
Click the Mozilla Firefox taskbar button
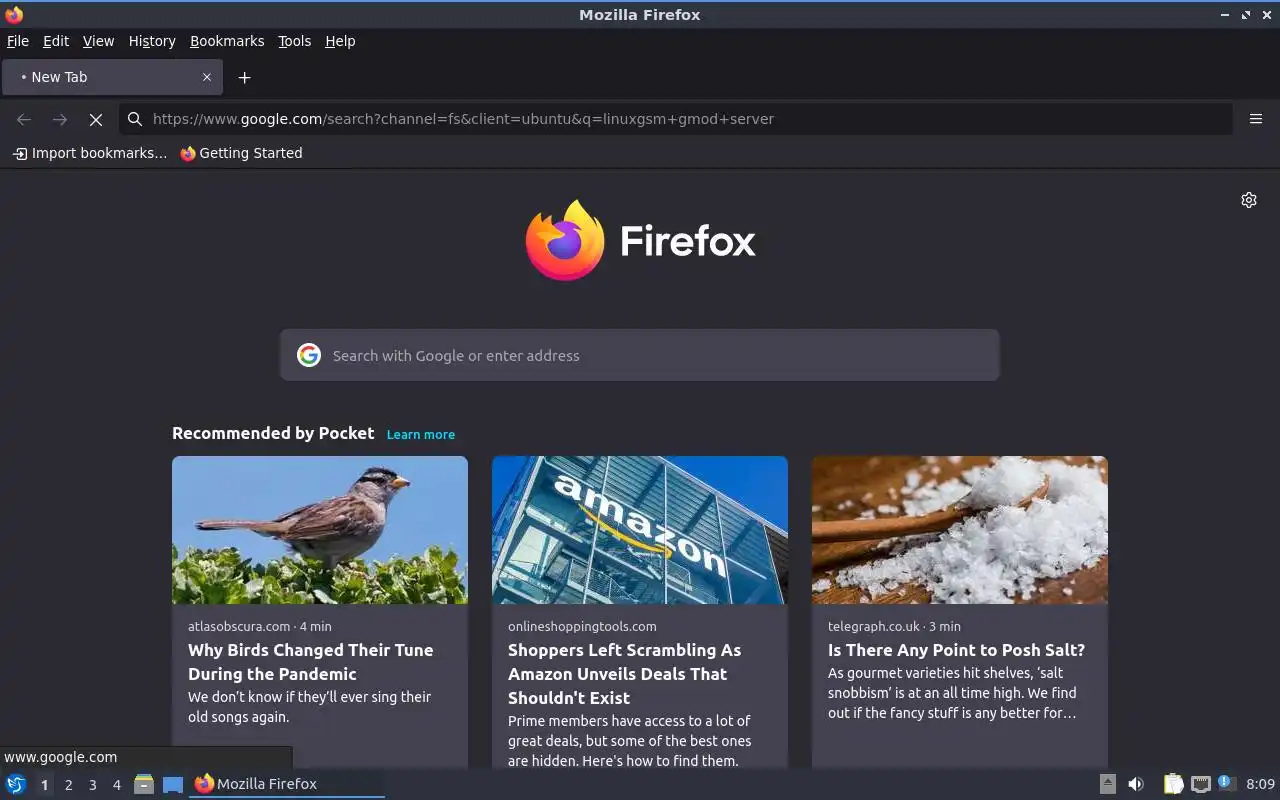click(x=287, y=784)
